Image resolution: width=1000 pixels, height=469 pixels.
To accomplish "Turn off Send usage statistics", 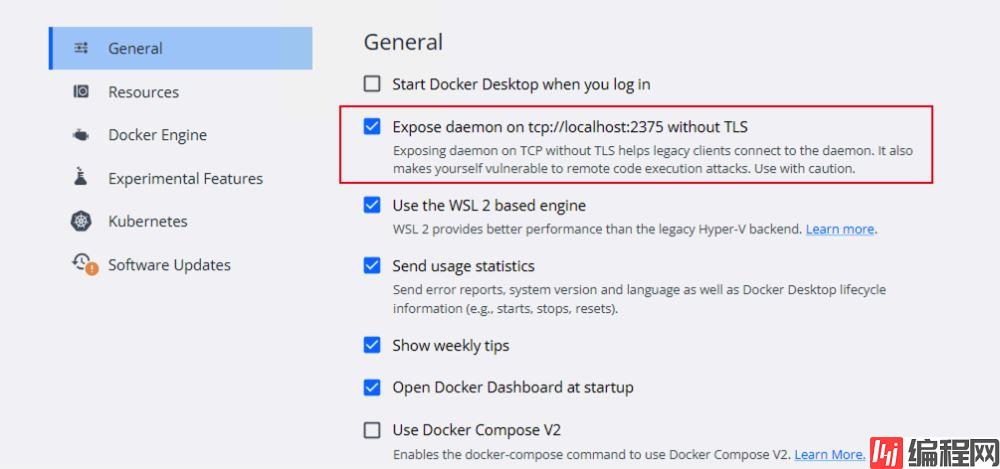I will 372,266.
